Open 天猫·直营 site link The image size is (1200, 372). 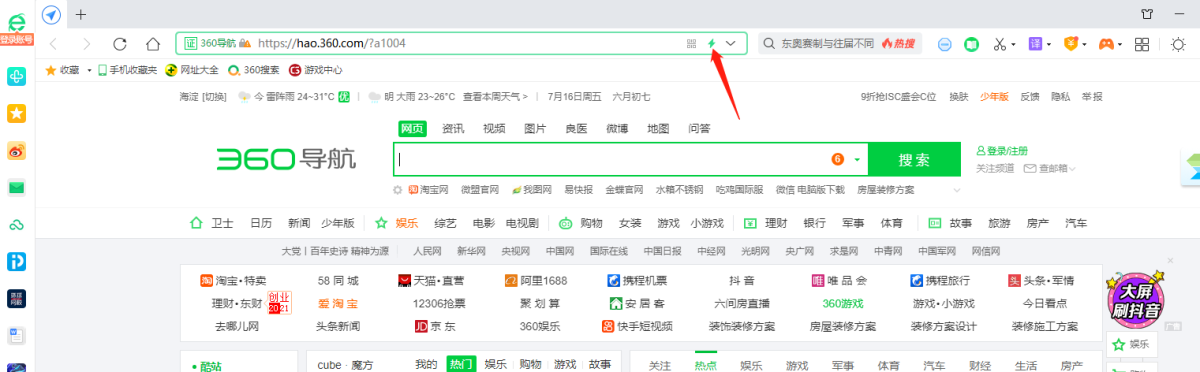coord(432,280)
